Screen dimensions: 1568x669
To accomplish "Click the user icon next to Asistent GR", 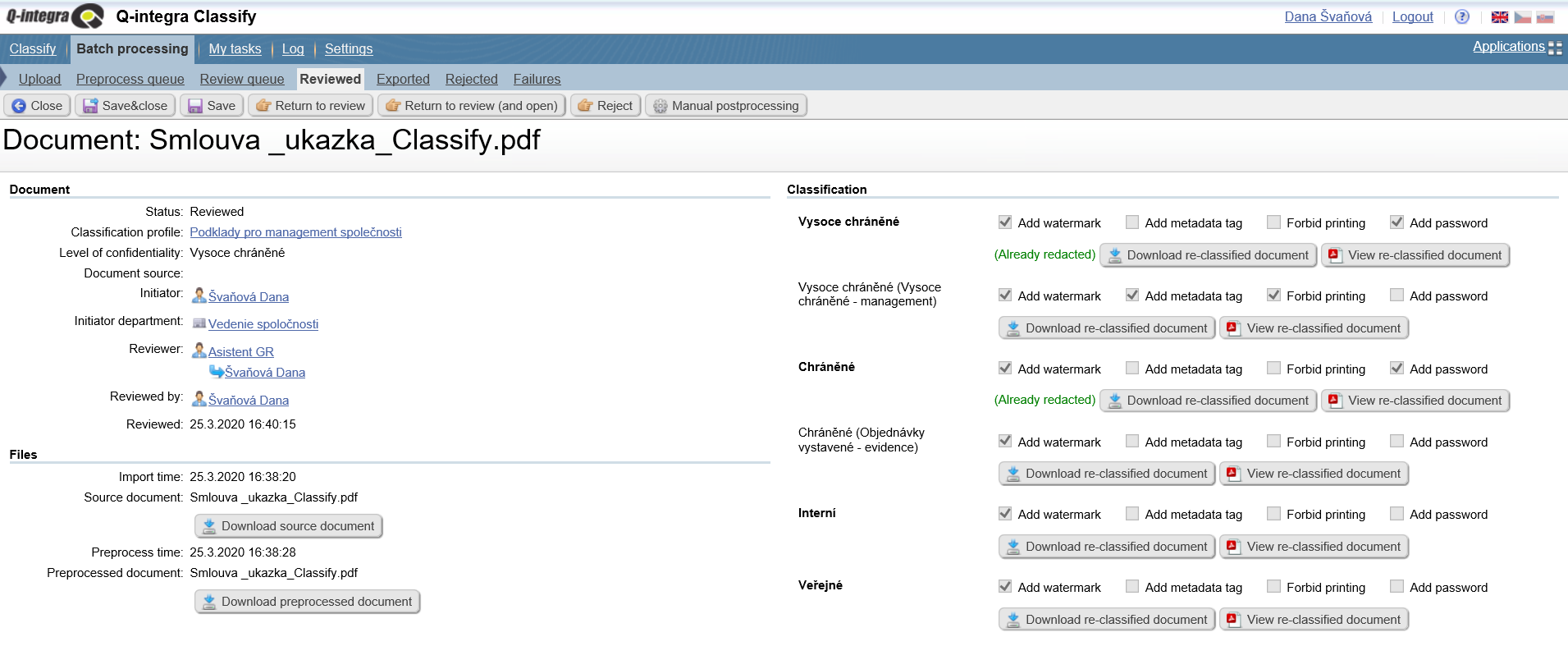I will pos(199,351).
